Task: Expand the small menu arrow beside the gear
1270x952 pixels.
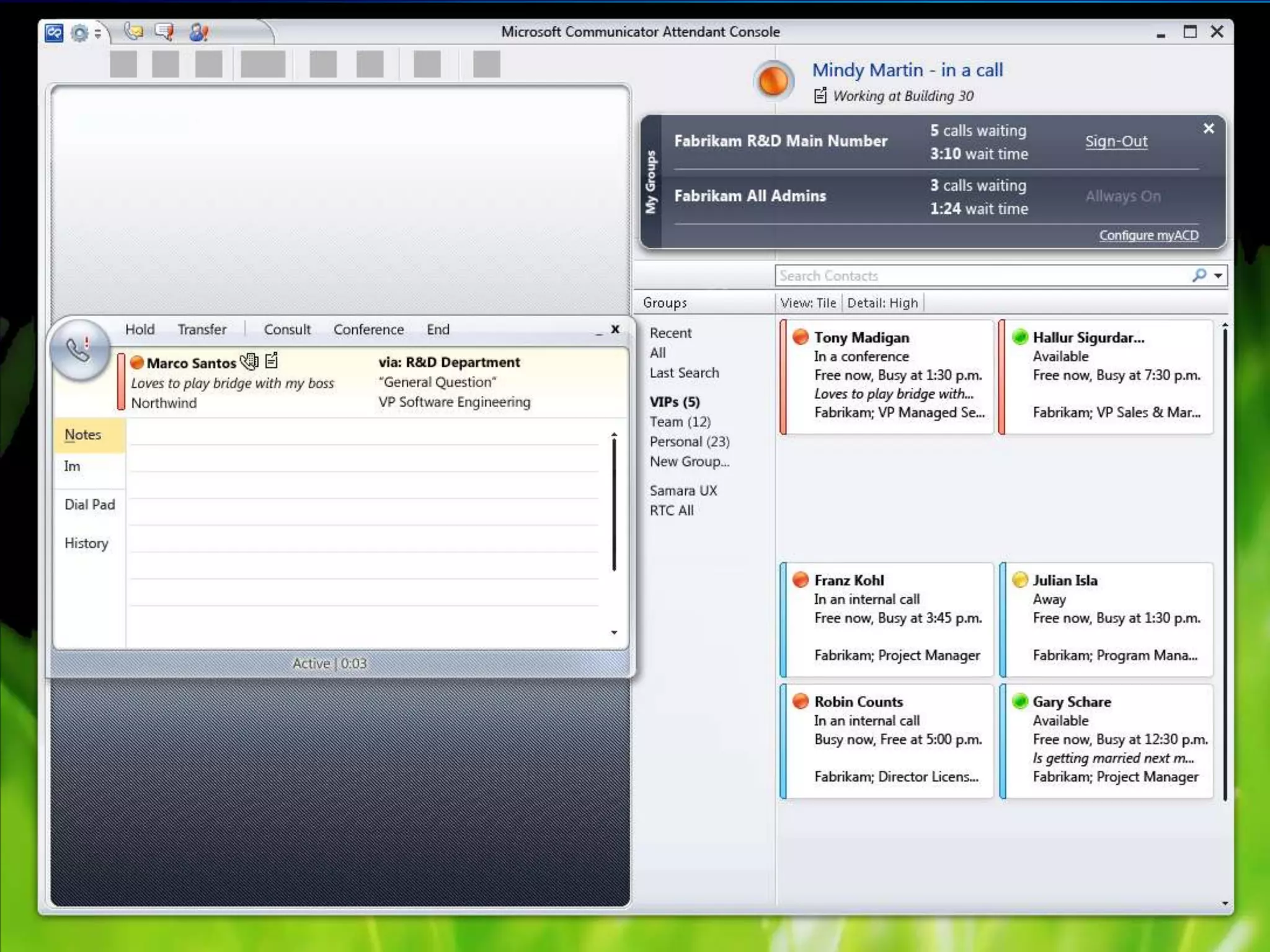Action: point(97,33)
